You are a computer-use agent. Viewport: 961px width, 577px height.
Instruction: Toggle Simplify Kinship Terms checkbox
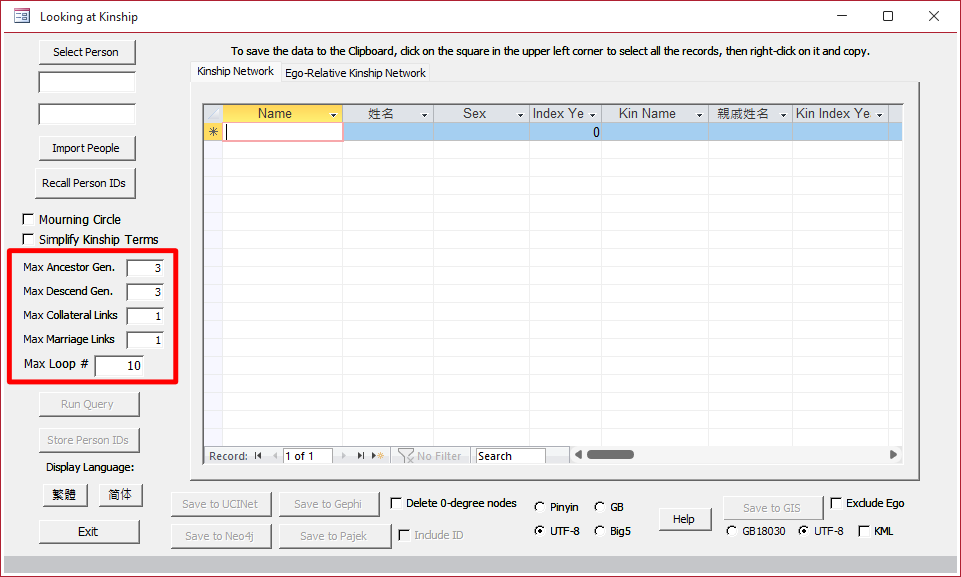click(x=28, y=240)
